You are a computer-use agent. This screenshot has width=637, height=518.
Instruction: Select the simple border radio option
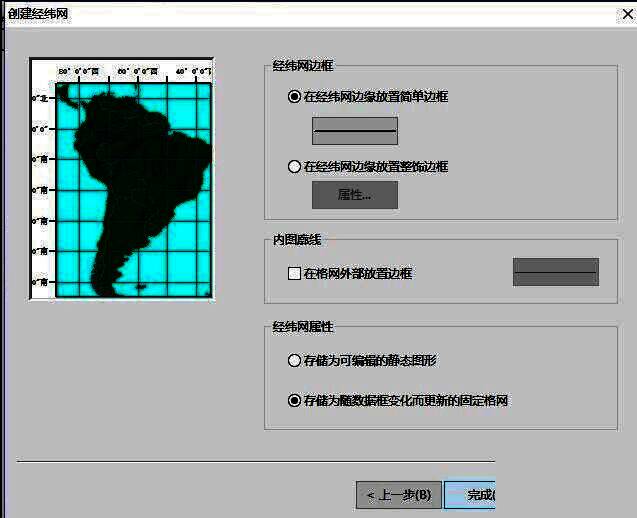(294, 97)
